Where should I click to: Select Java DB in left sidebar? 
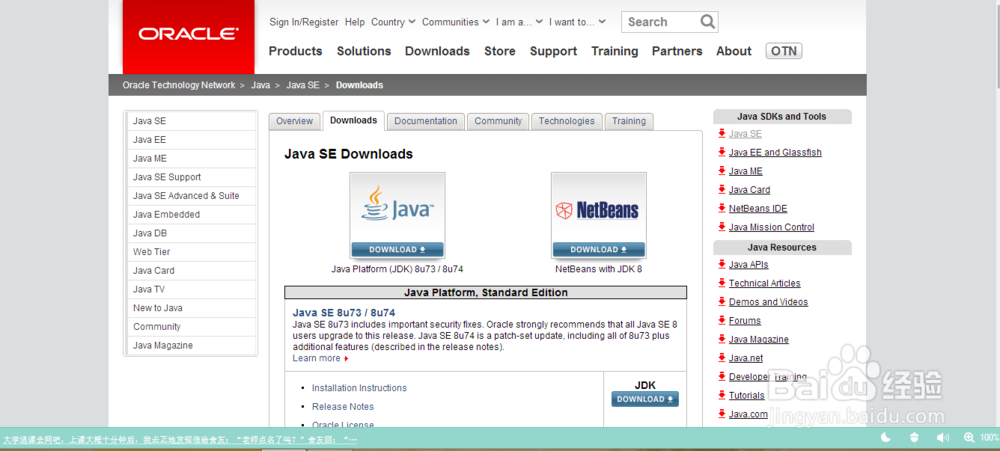pyautogui.click(x=191, y=233)
